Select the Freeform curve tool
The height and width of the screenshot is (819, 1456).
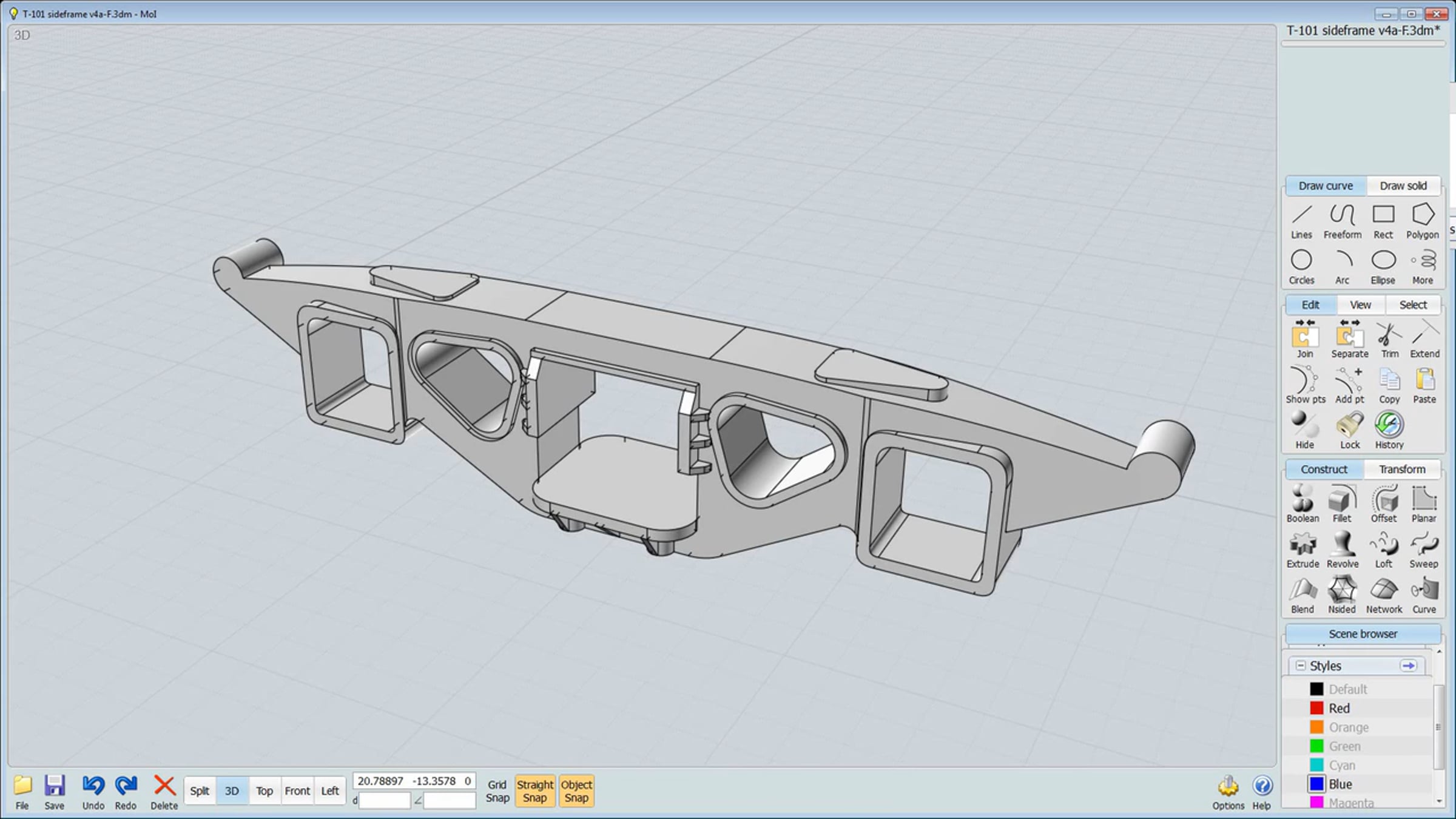pyautogui.click(x=1342, y=221)
